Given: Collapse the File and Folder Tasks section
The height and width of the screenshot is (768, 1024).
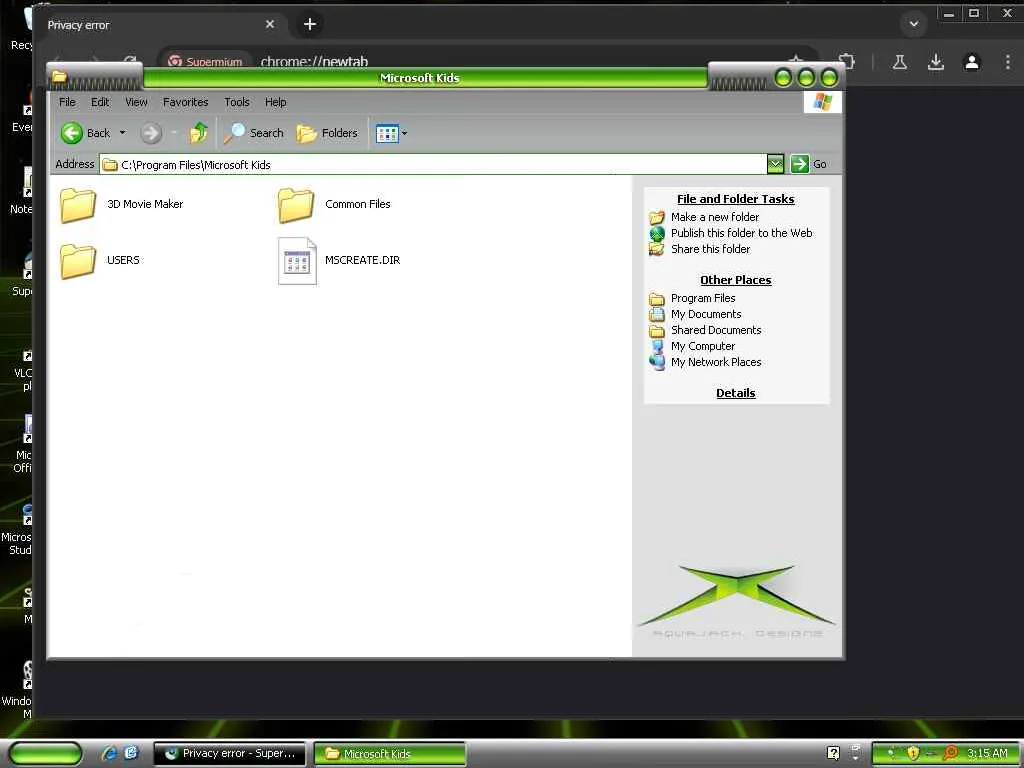Looking at the screenshot, I should pyautogui.click(x=735, y=199).
